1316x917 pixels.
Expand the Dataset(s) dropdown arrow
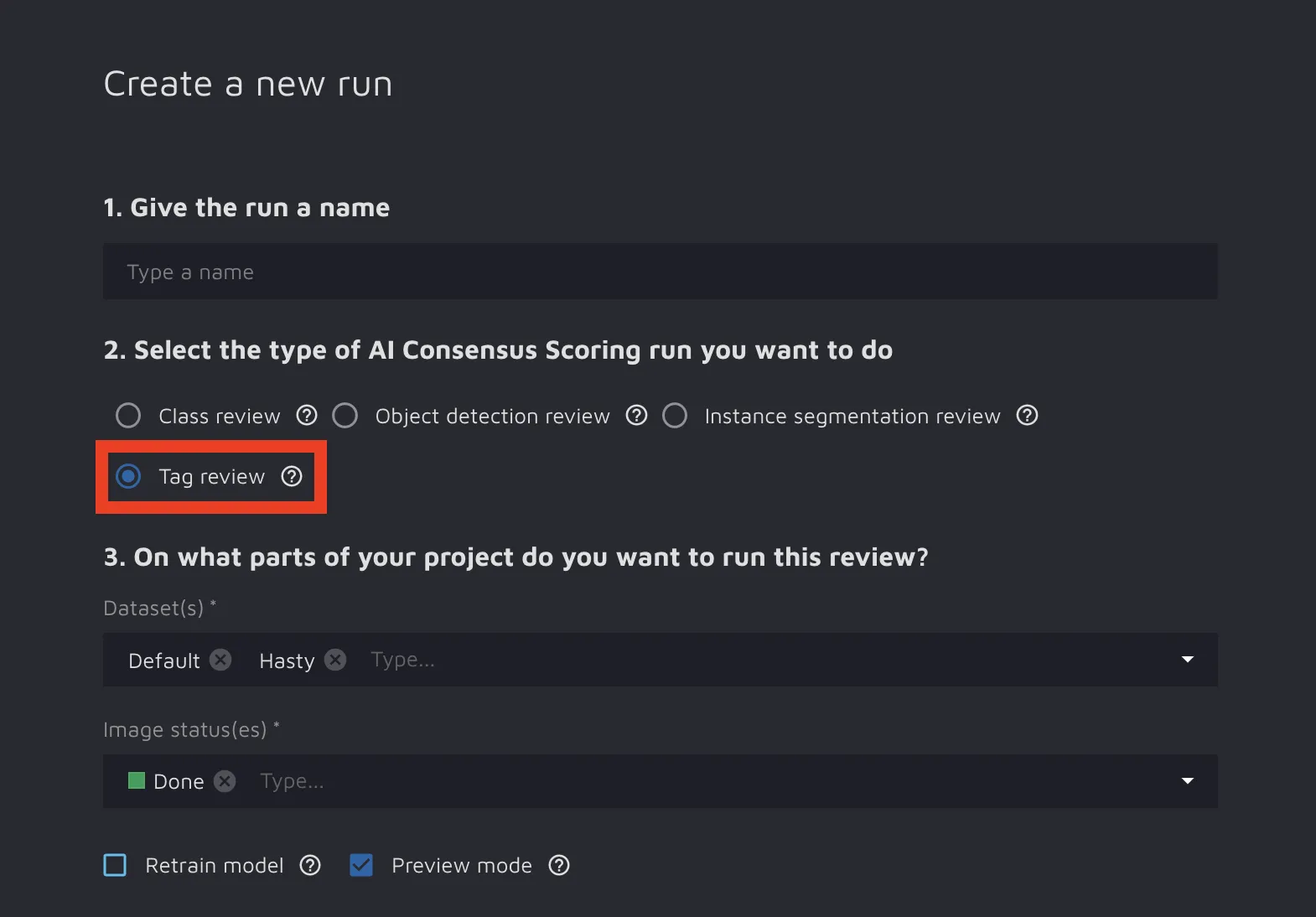[1187, 660]
